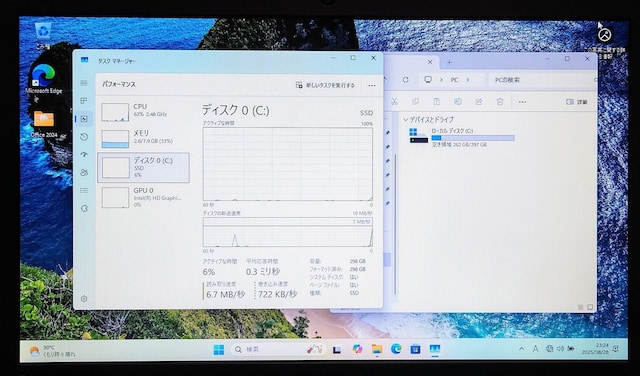Select ディスク 0 (C:) performance entry
The image size is (640, 376).
(143, 167)
